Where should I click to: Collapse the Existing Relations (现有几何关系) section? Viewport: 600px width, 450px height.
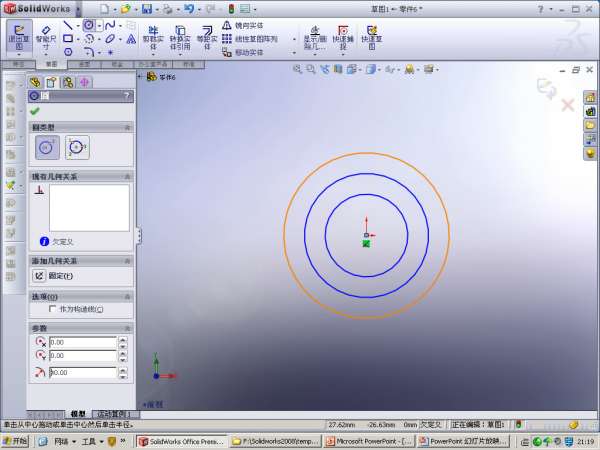[x=127, y=176]
